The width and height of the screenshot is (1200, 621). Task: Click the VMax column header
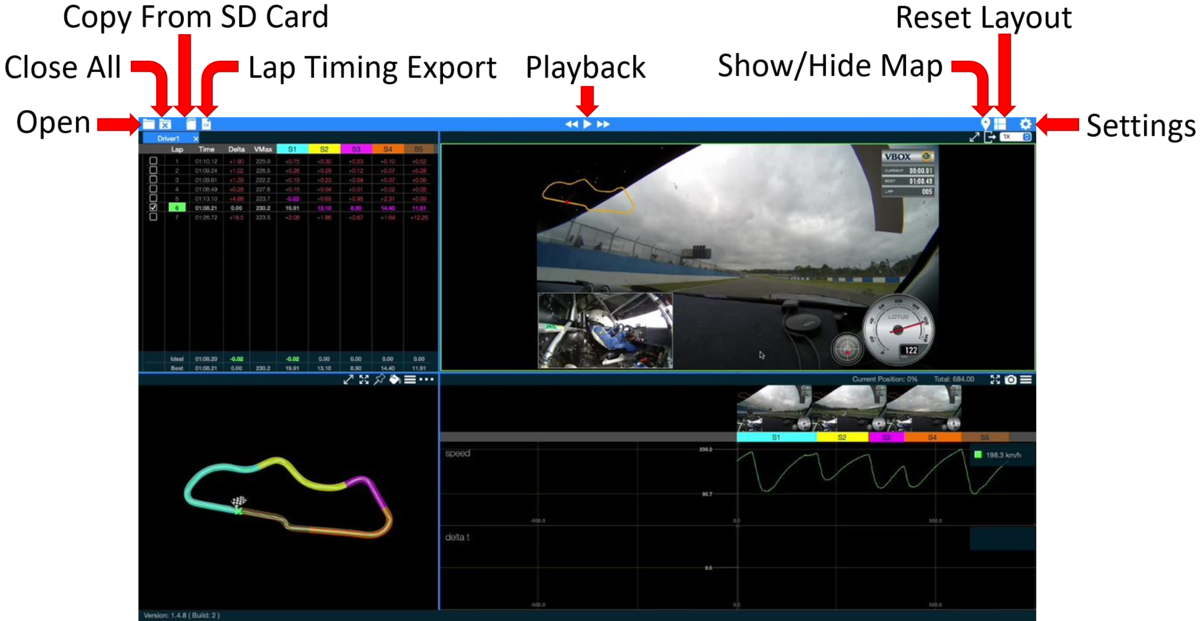point(264,149)
